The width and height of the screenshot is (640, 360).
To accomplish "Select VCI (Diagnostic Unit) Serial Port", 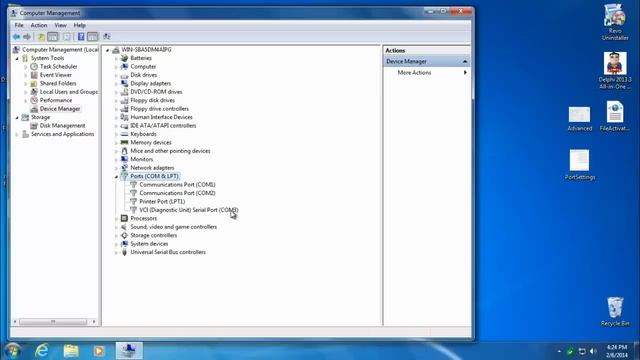I will (189, 210).
